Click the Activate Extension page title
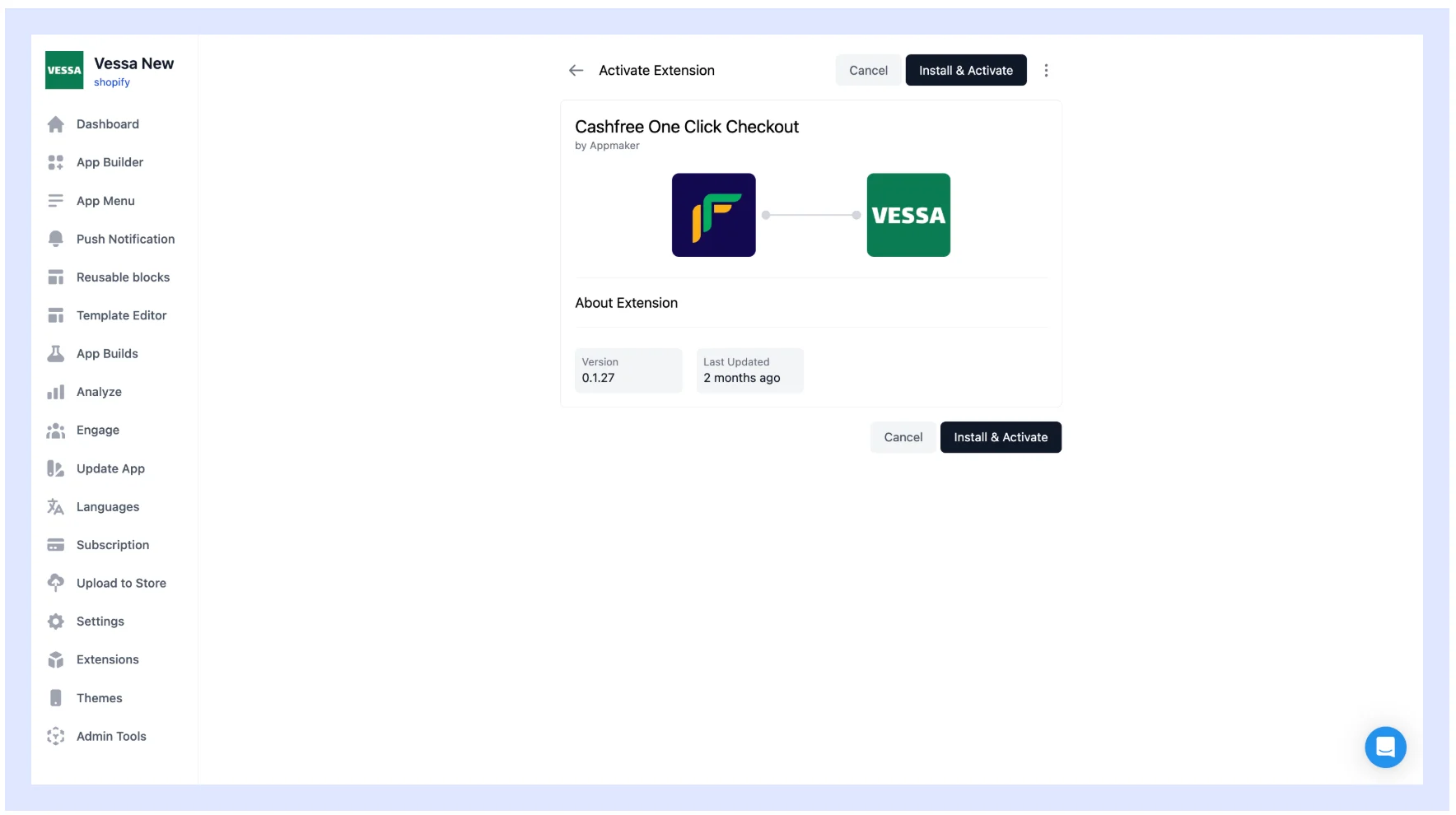The width and height of the screenshot is (1456, 815). coord(656,71)
